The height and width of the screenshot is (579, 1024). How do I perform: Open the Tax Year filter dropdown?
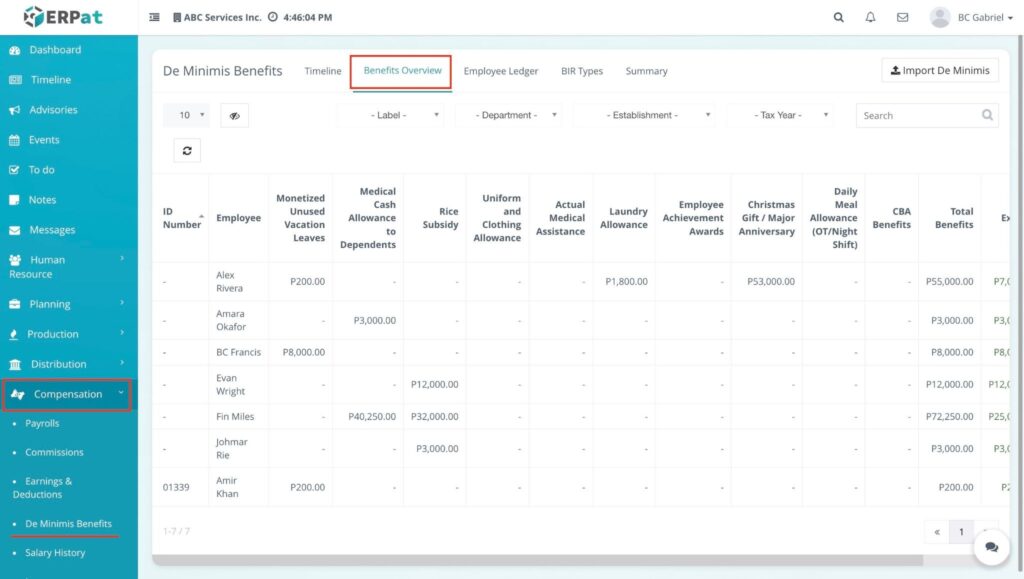pos(781,115)
